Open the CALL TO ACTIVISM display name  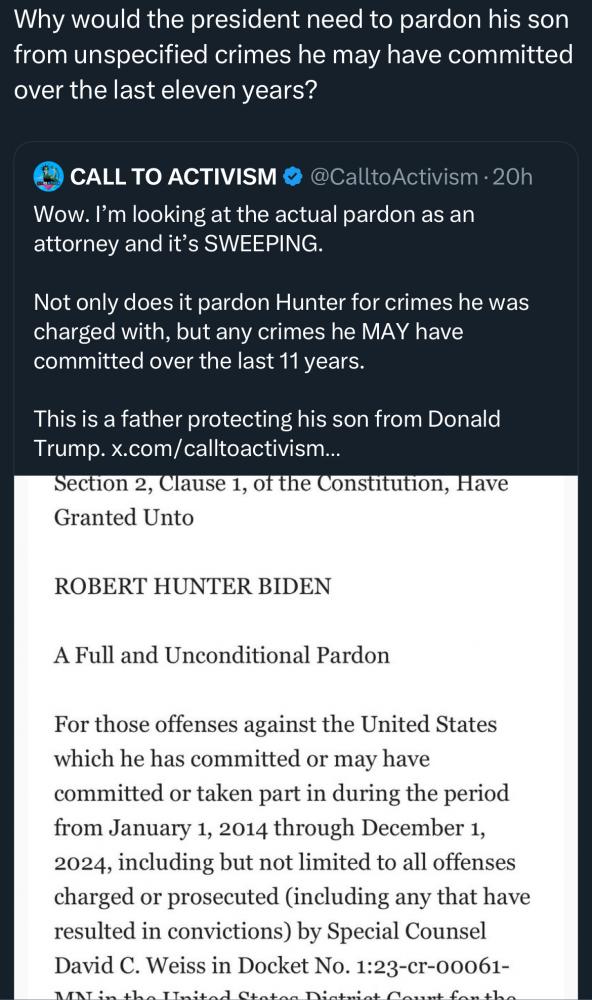[x=174, y=177]
